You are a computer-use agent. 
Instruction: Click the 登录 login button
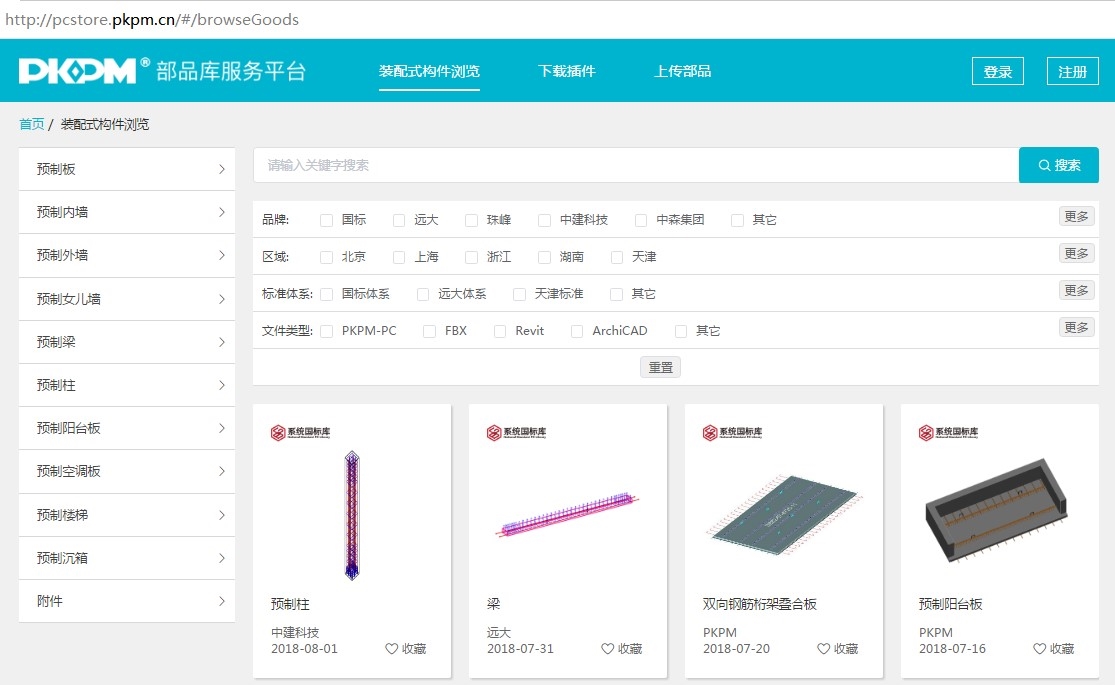coord(997,72)
